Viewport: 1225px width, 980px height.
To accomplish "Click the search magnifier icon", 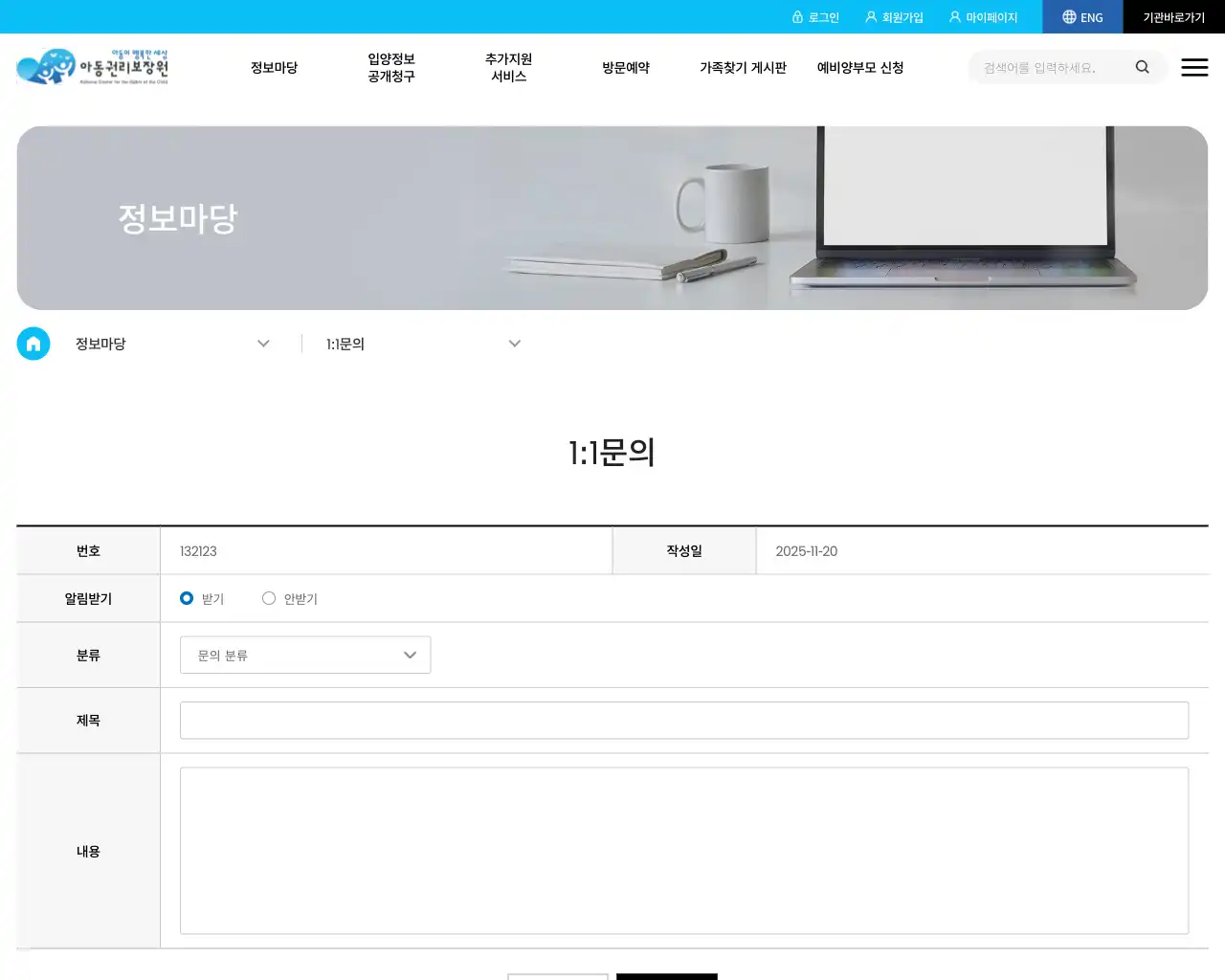I will pos(1142,67).
